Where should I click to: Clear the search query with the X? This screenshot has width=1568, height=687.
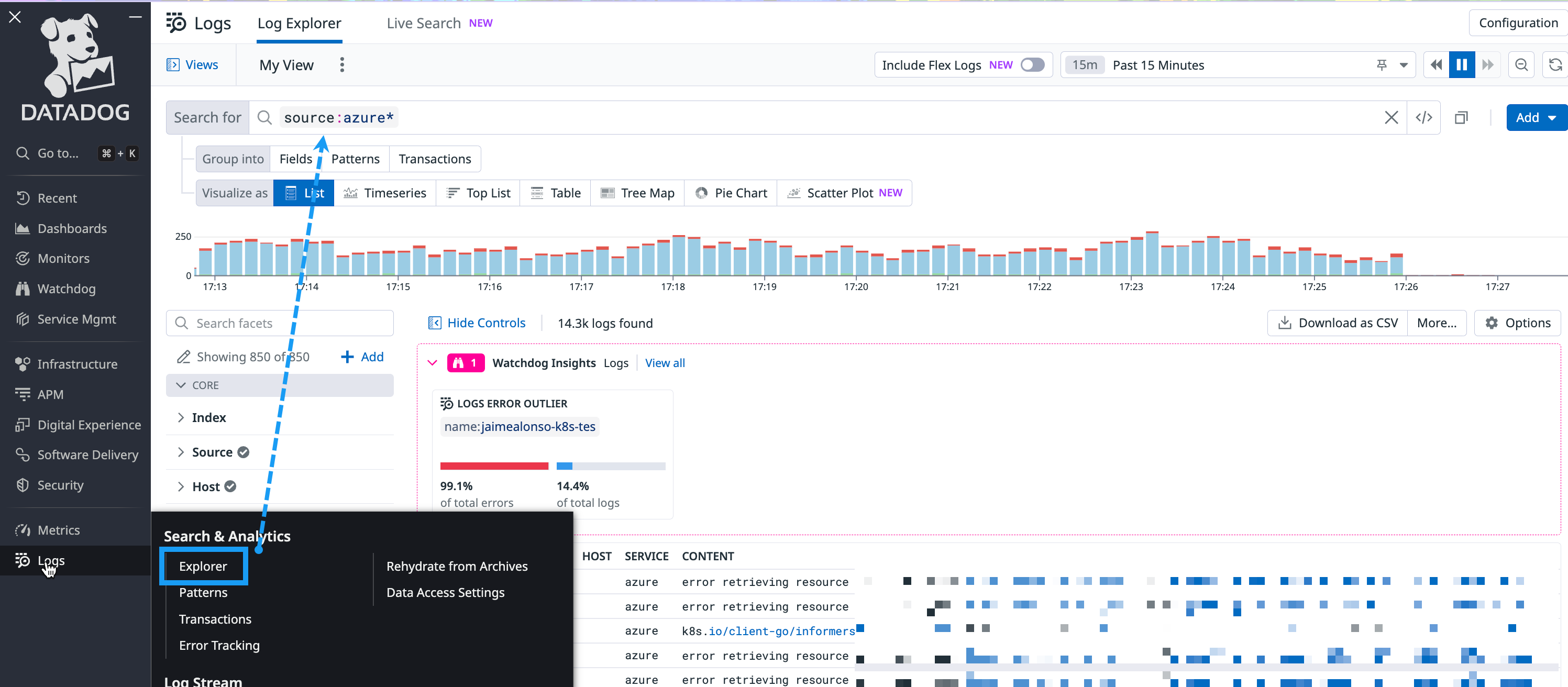click(1391, 117)
